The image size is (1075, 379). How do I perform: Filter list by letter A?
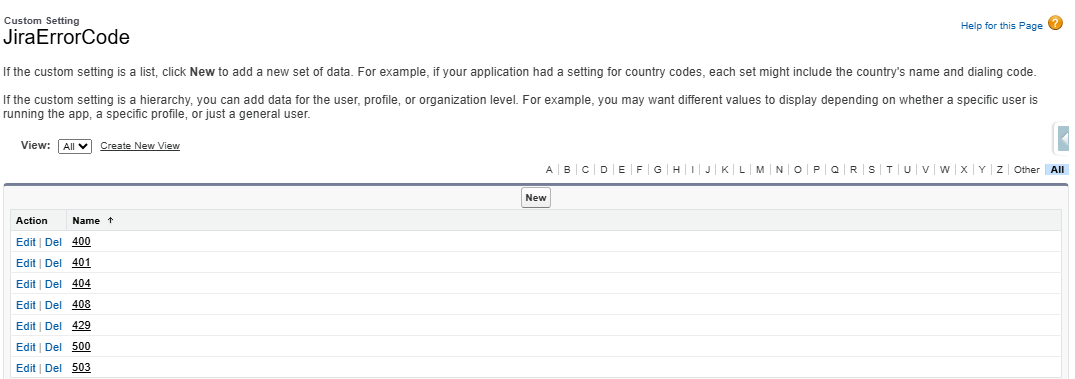[x=549, y=169]
